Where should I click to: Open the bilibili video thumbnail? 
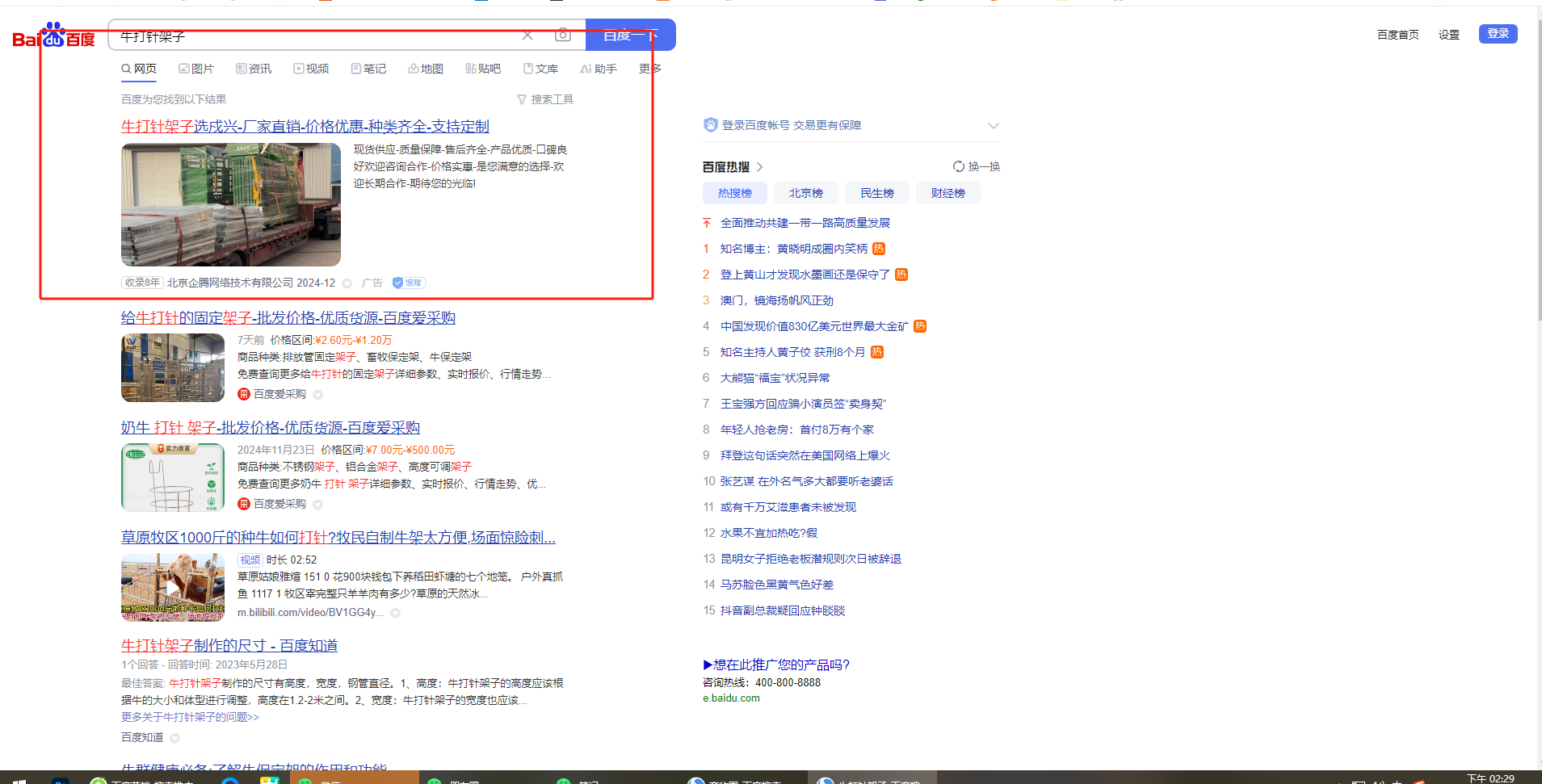173,587
